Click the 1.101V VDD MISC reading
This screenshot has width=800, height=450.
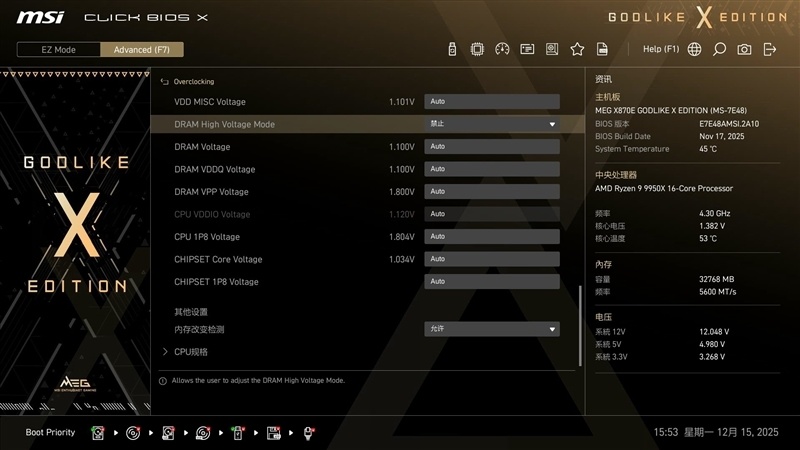coord(402,102)
